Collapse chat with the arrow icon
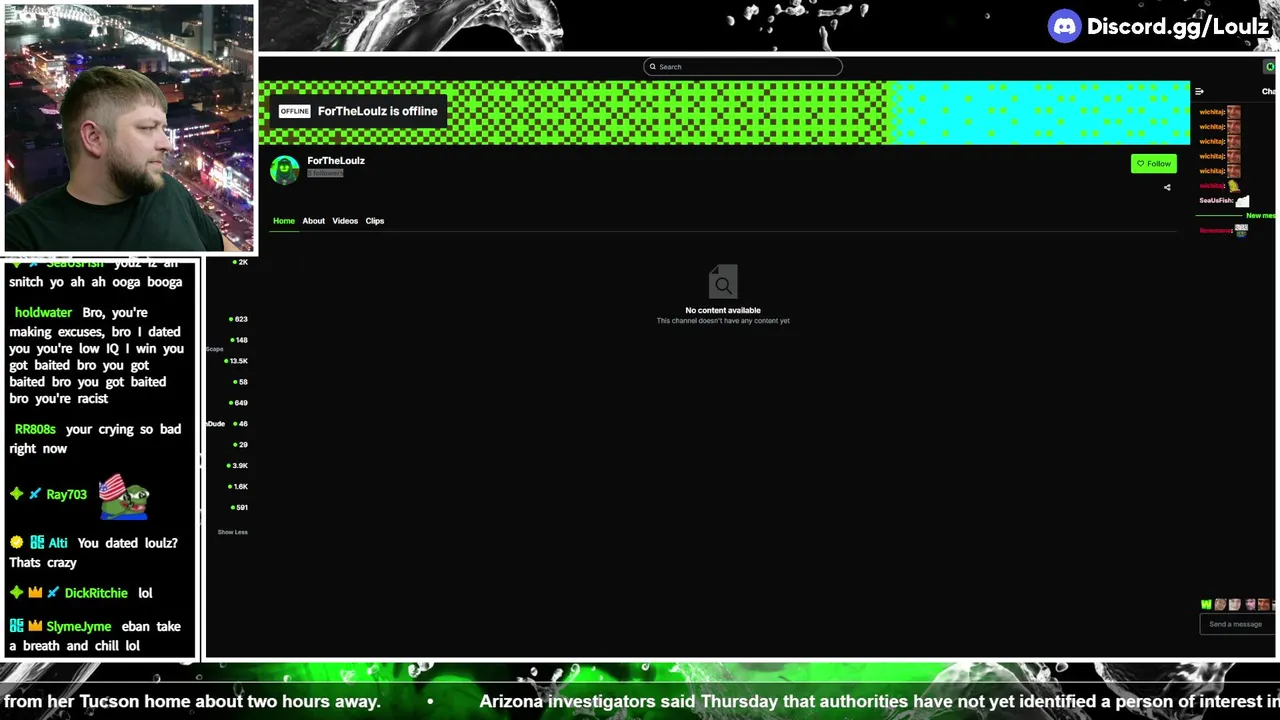 pos(1199,91)
